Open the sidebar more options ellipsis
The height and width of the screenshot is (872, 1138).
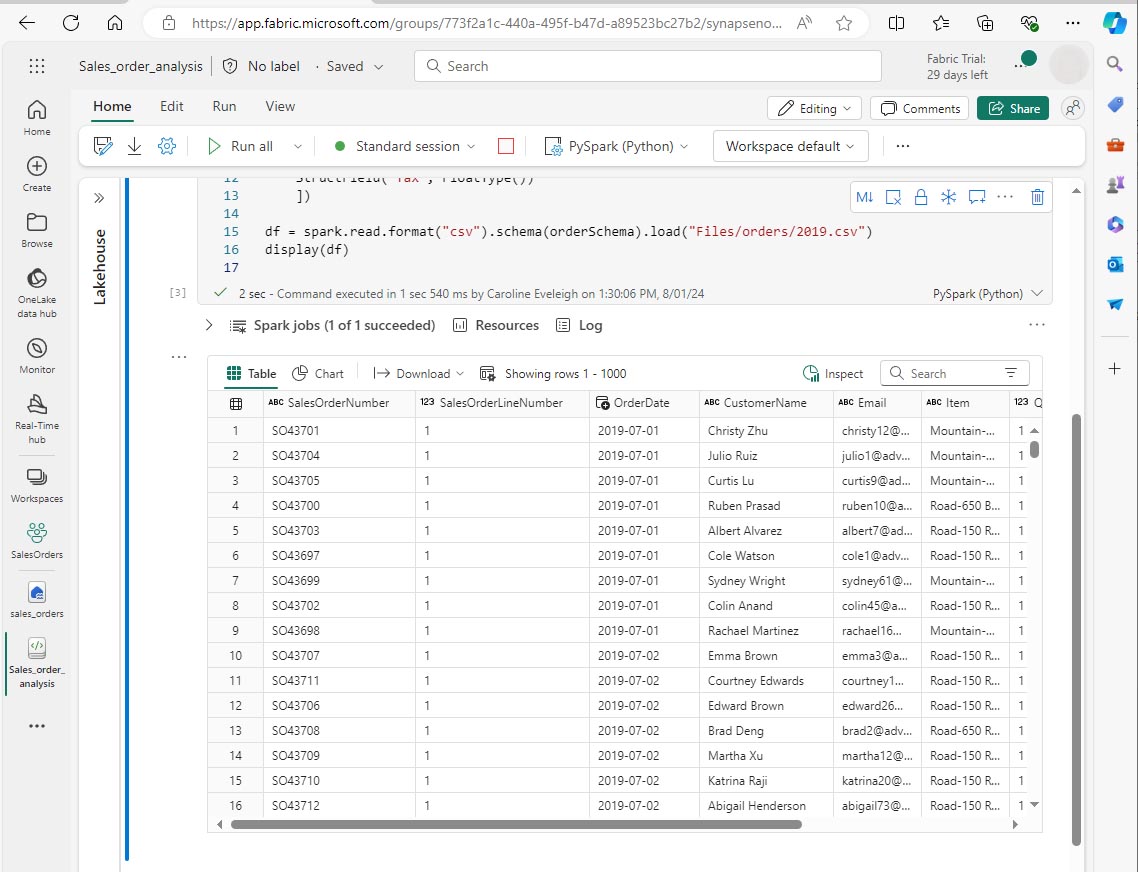tap(37, 726)
